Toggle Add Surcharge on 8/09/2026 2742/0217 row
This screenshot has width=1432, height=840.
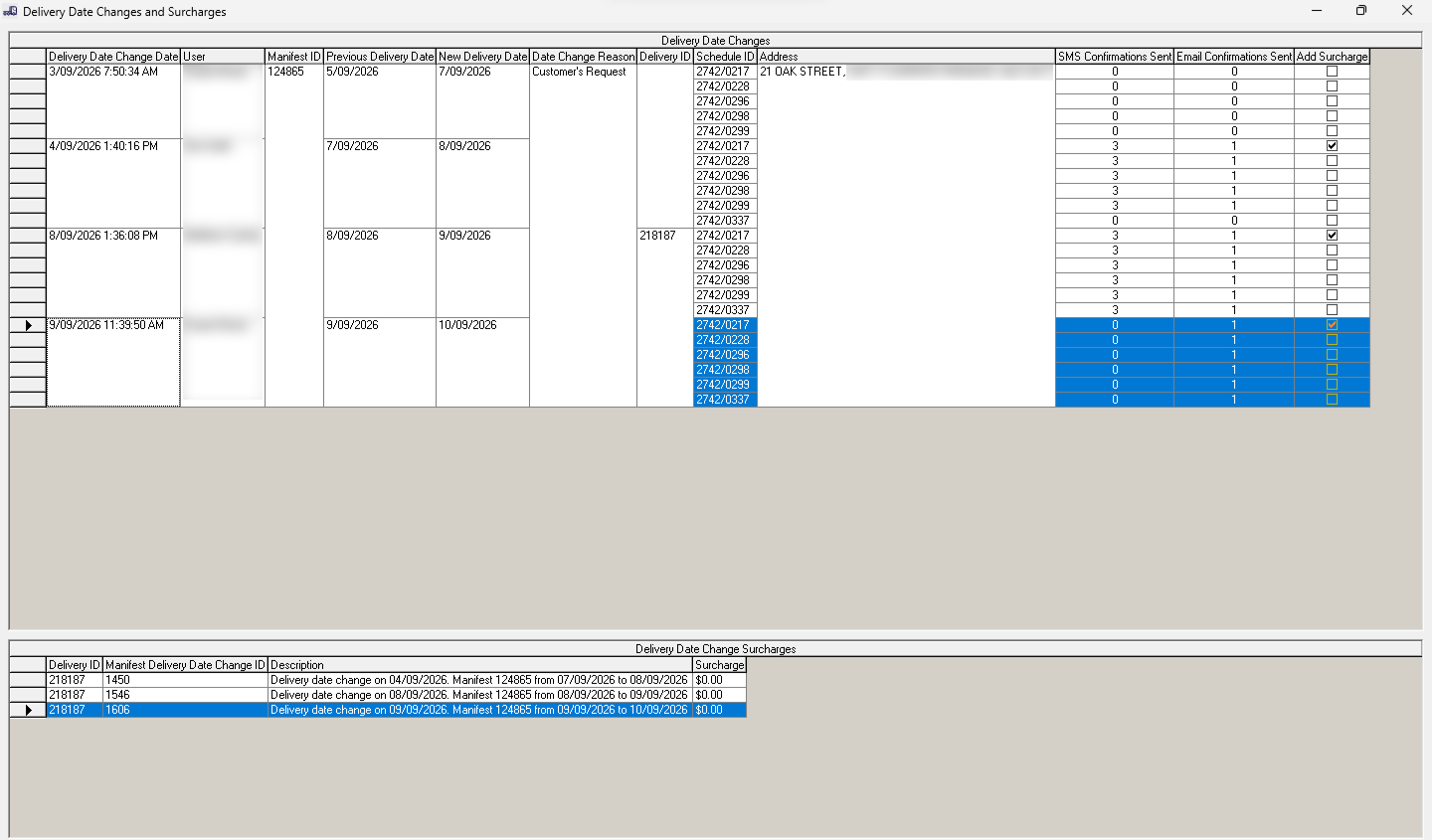pyautogui.click(x=1332, y=236)
